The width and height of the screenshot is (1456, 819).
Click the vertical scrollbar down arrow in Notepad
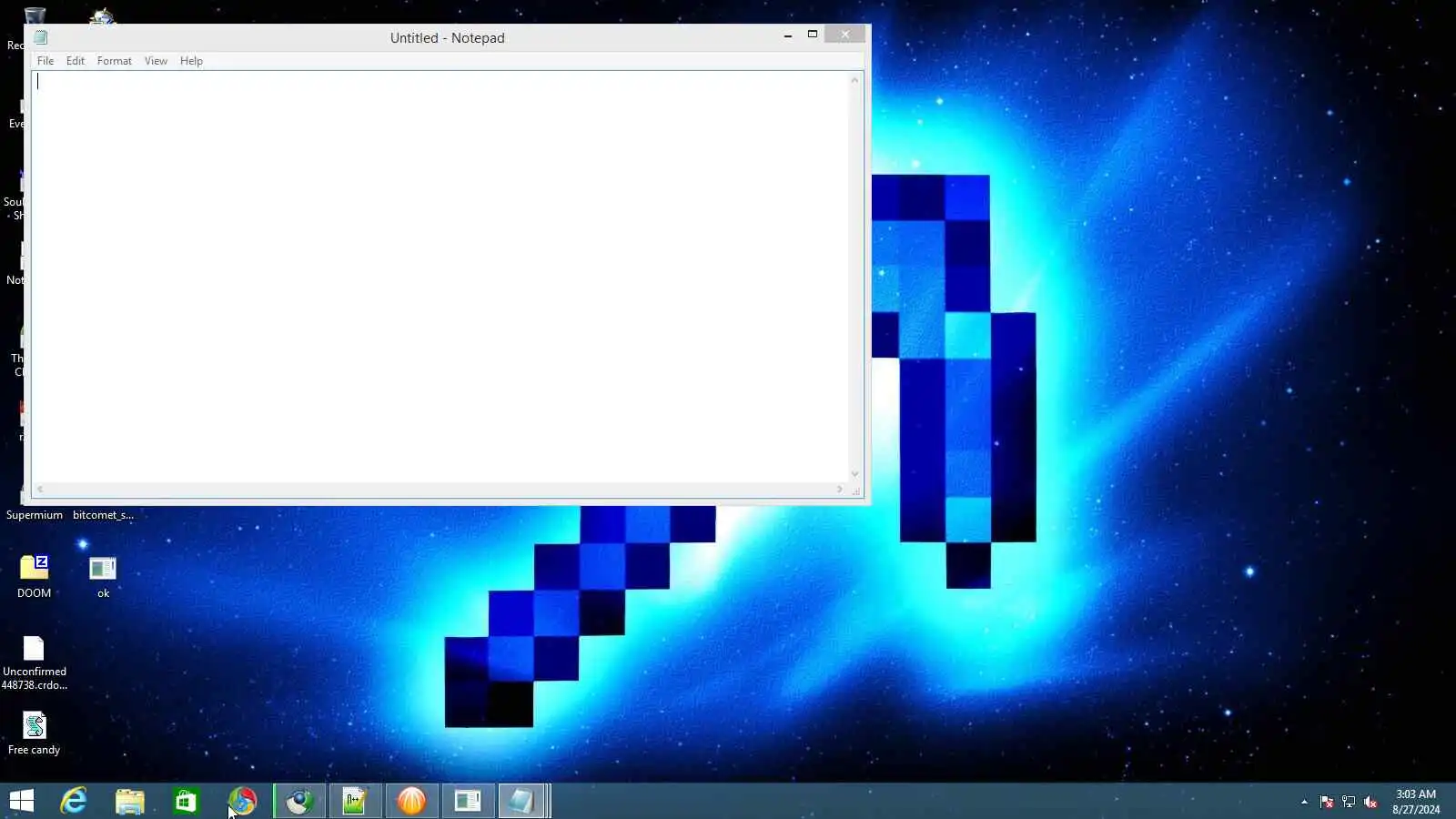tap(854, 474)
